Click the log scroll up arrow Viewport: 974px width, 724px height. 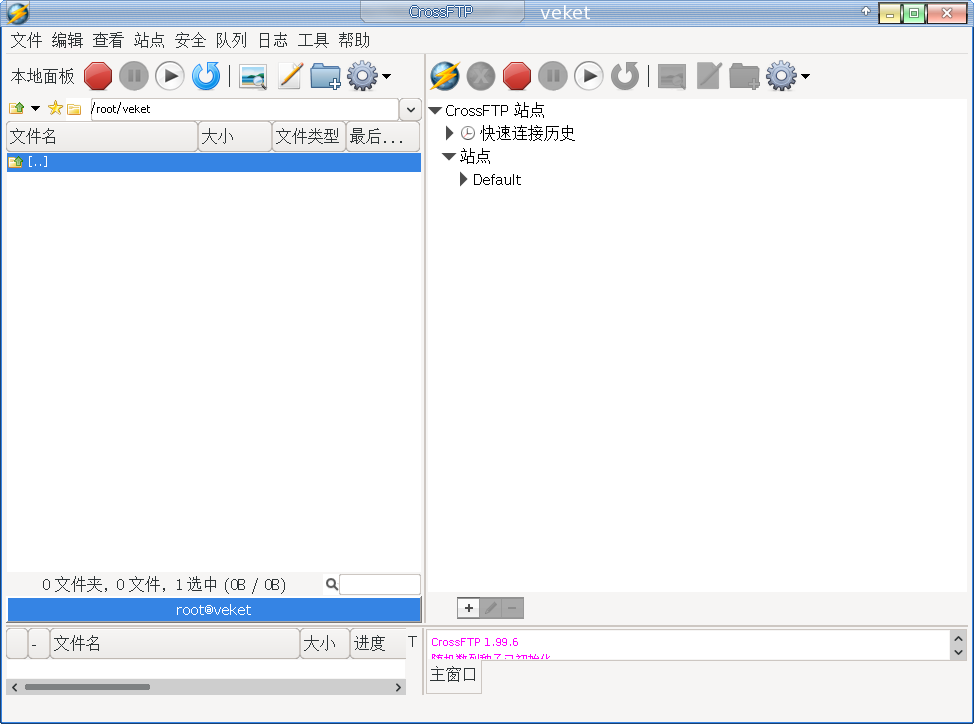coord(958,638)
